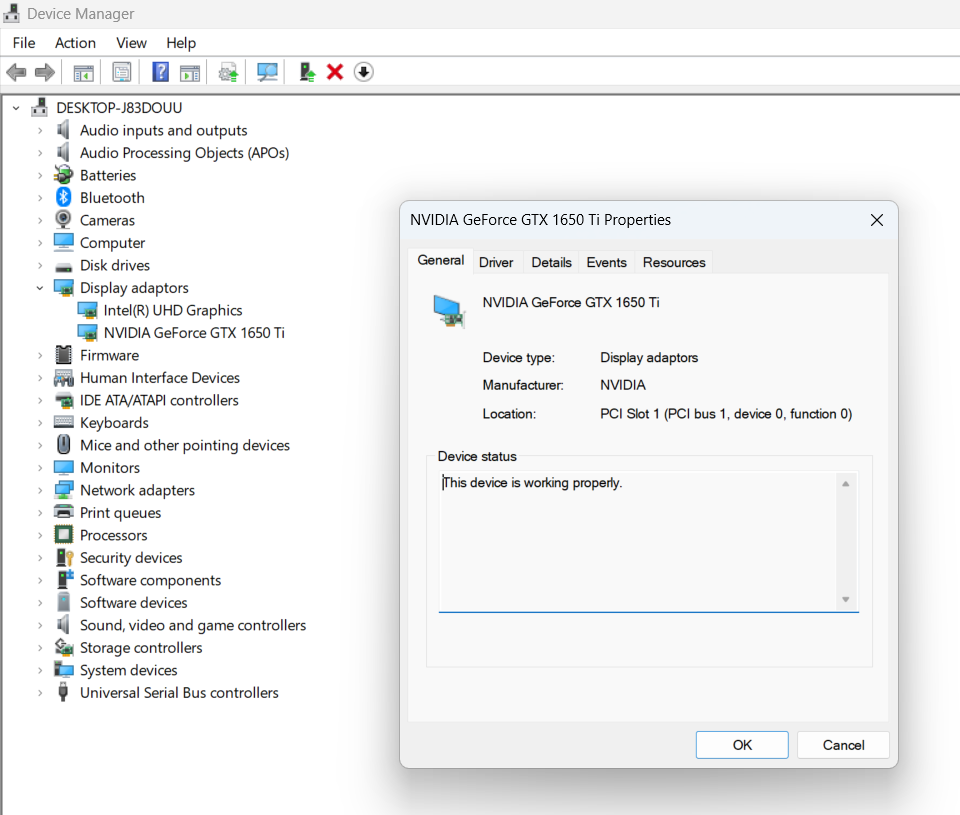Click the Device status scroll up arrow
The width and height of the screenshot is (960, 815).
pos(846,484)
